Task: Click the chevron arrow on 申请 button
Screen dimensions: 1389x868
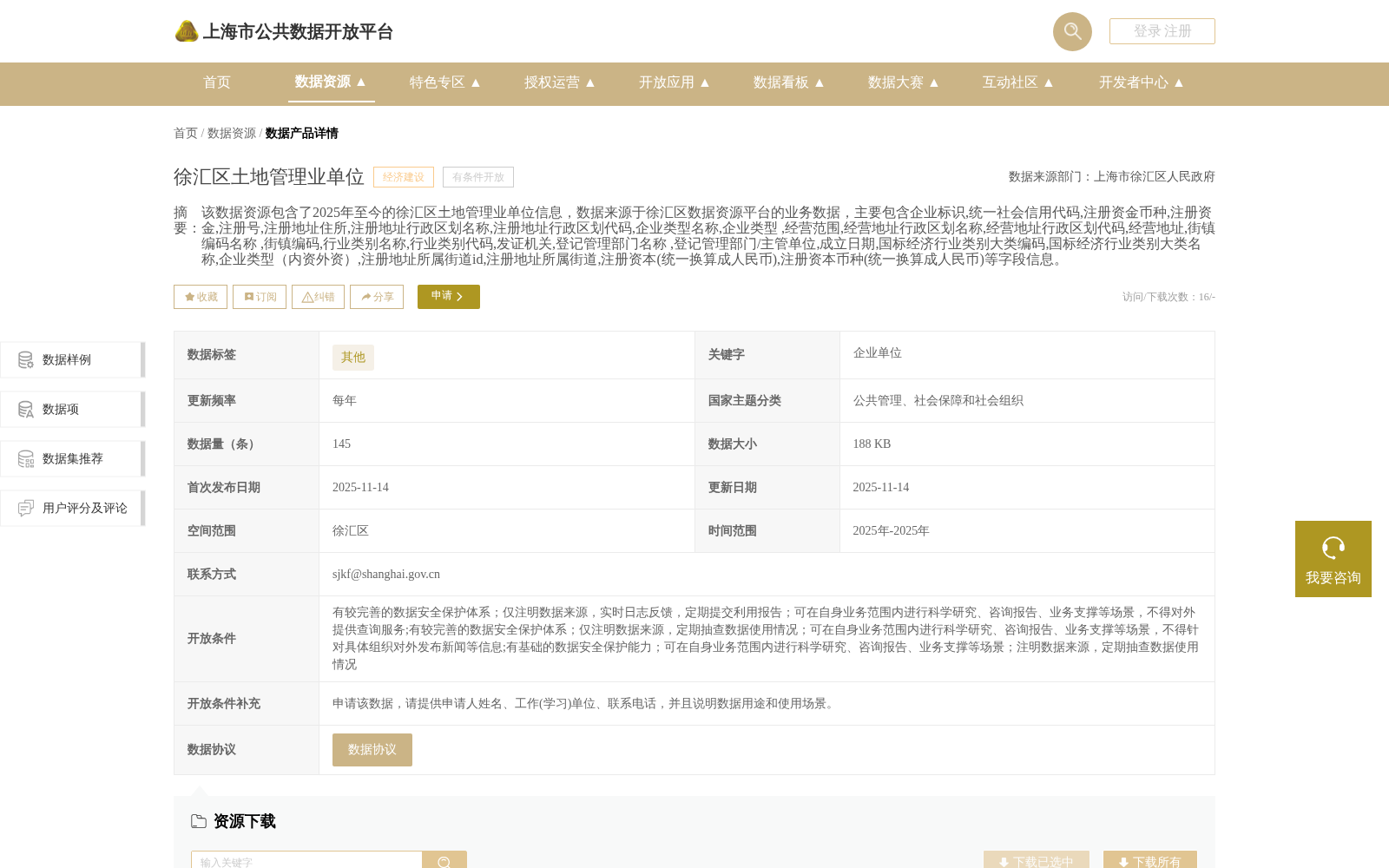Action: [x=459, y=297]
